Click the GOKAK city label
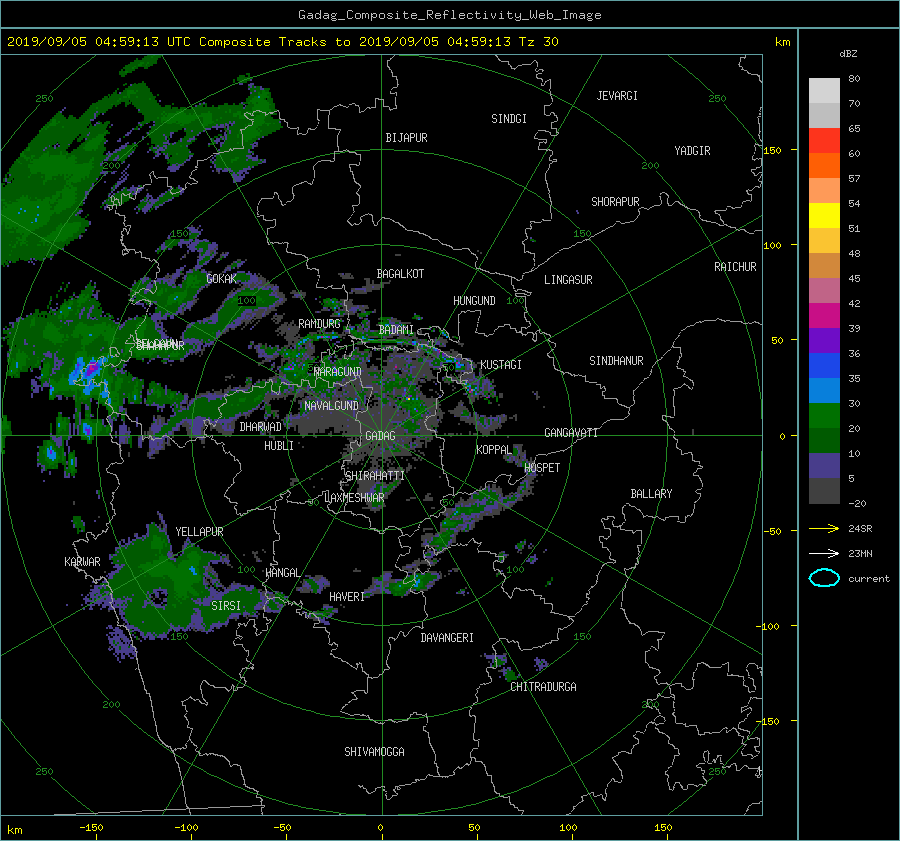Screen dimensions: 900x841 point(222,279)
